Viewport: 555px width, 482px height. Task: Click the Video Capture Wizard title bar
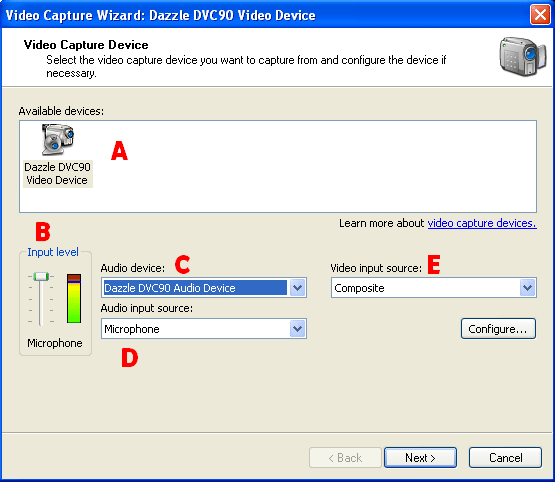tap(265, 15)
